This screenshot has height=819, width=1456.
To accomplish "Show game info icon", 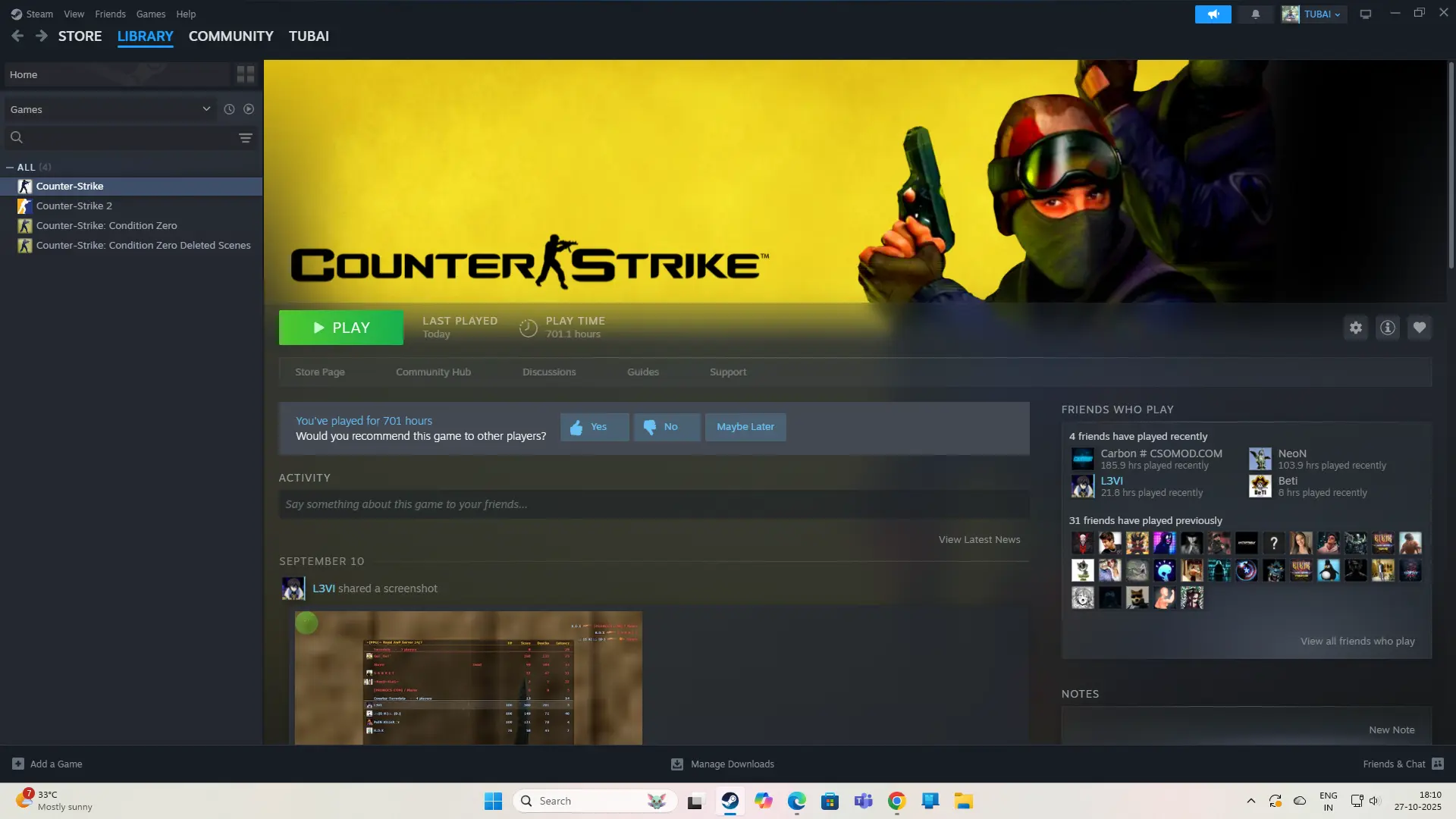I will [x=1388, y=328].
